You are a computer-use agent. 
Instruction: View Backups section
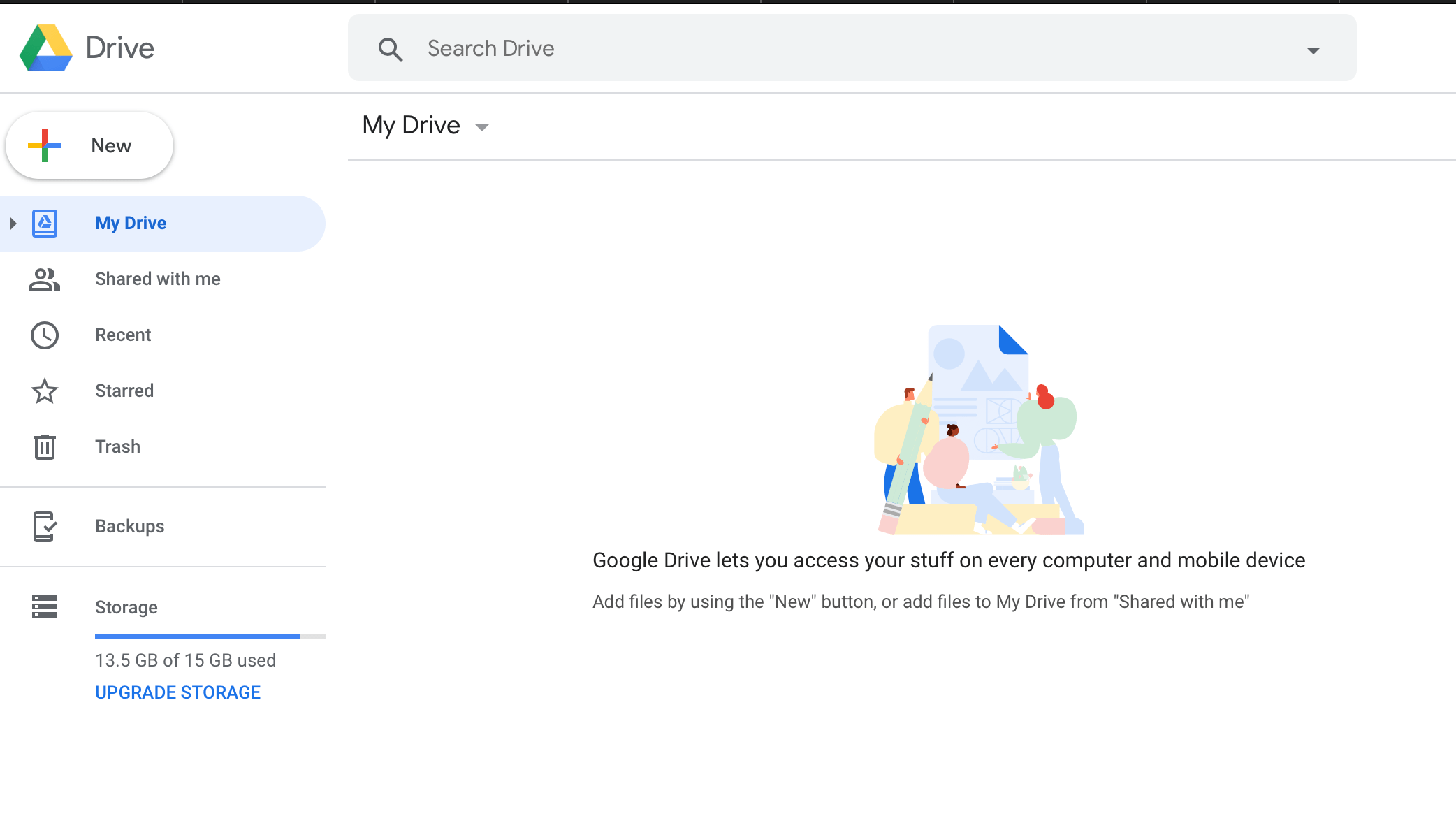coord(162,527)
